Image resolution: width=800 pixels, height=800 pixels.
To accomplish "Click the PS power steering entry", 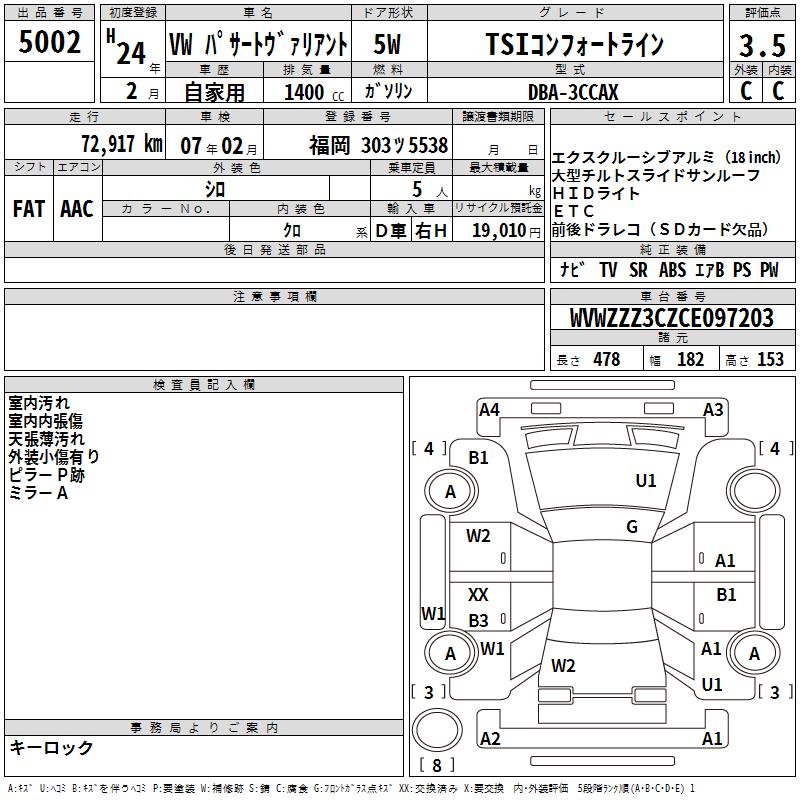I will point(742,270).
